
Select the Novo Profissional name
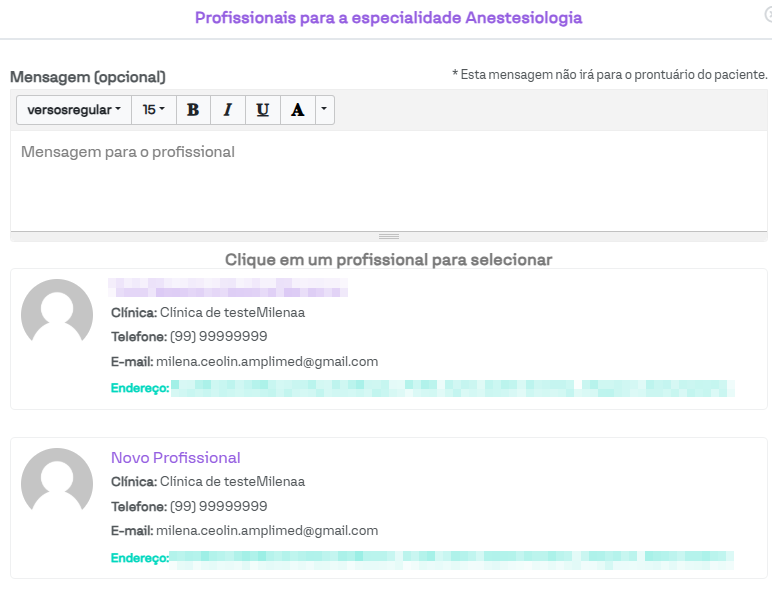175,458
